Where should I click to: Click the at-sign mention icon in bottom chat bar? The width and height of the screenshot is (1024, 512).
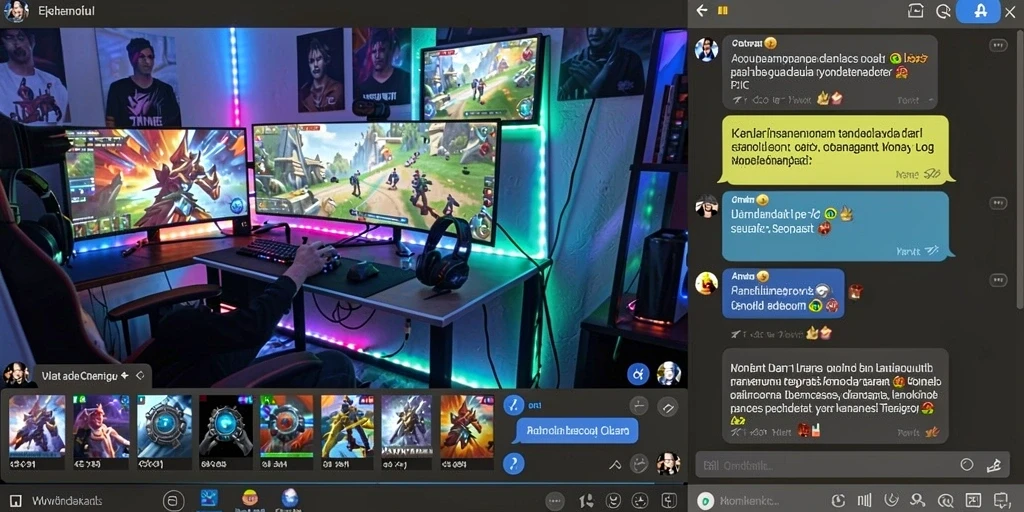click(944, 501)
